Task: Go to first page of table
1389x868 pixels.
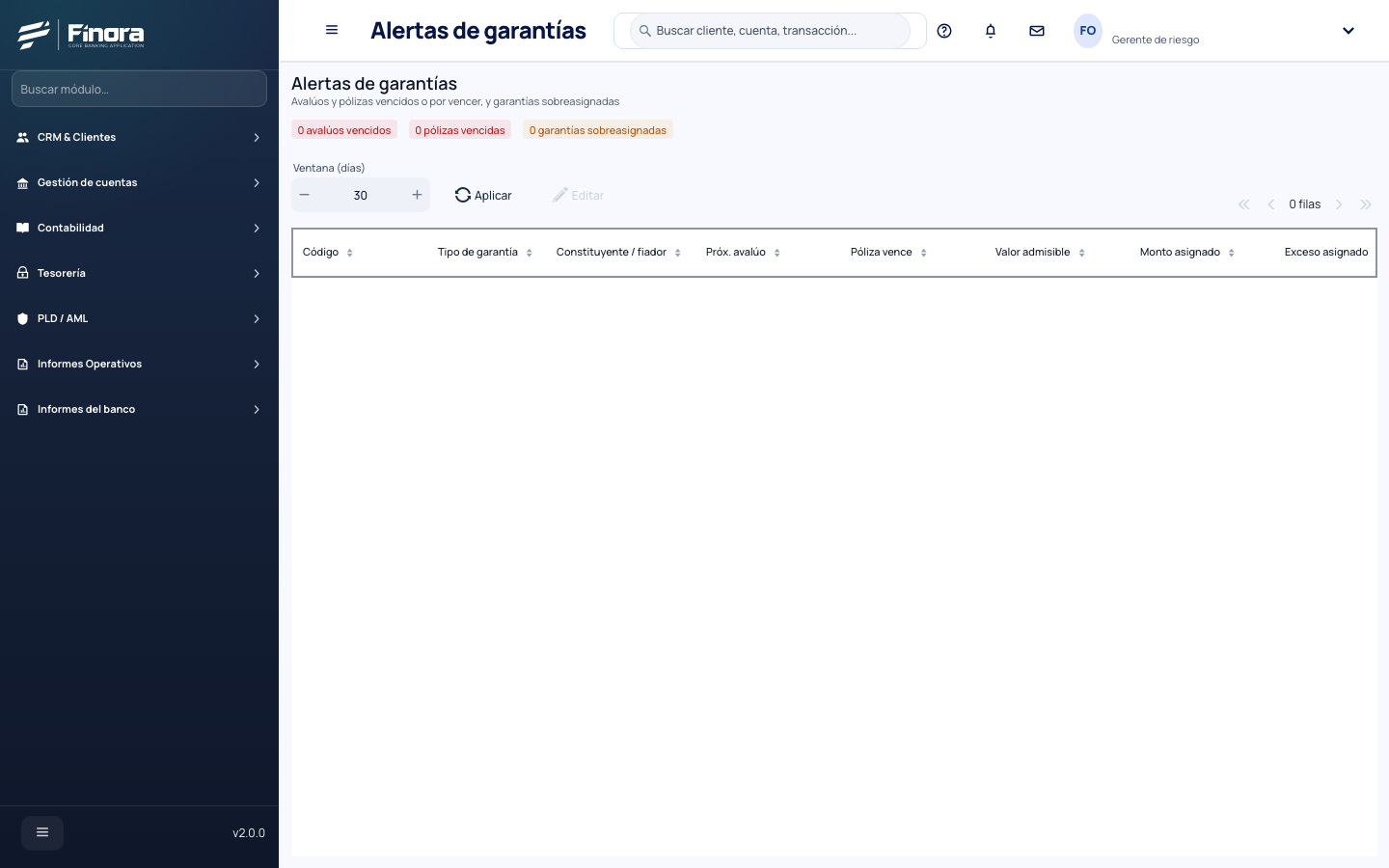Action: point(1244,204)
